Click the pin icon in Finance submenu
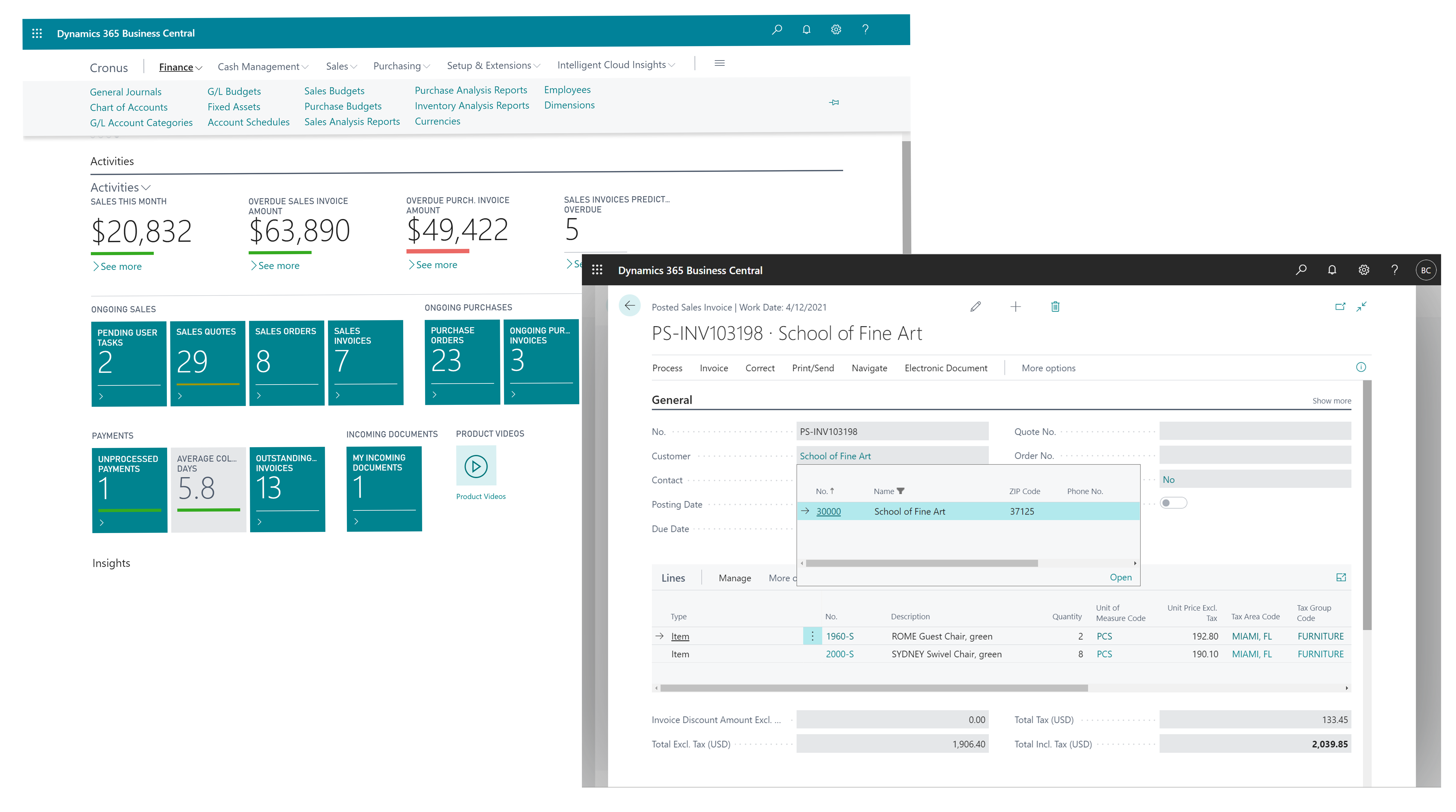Viewport: 1456px width, 812px height. (x=834, y=102)
